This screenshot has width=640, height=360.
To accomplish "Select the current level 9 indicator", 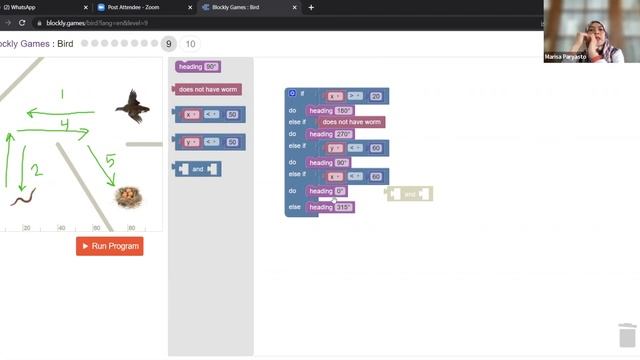I will 169,44.
